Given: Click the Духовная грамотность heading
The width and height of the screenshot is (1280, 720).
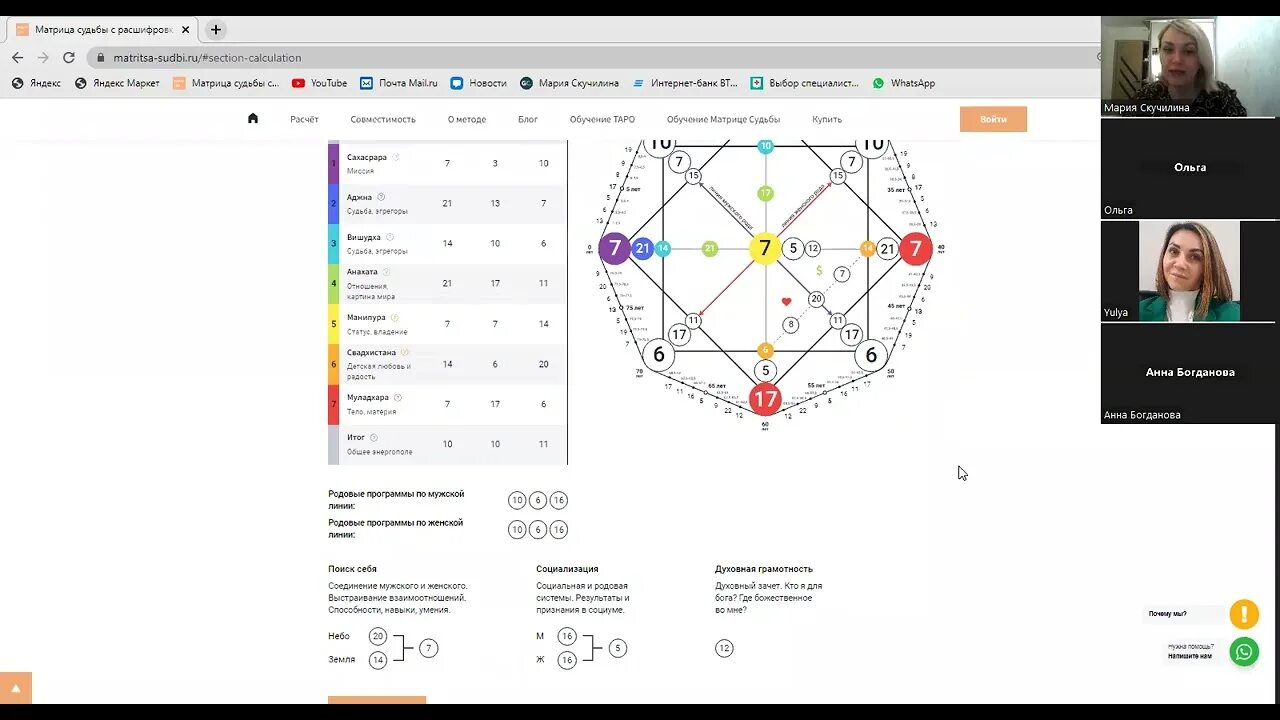Looking at the screenshot, I should (x=764, y=569).
